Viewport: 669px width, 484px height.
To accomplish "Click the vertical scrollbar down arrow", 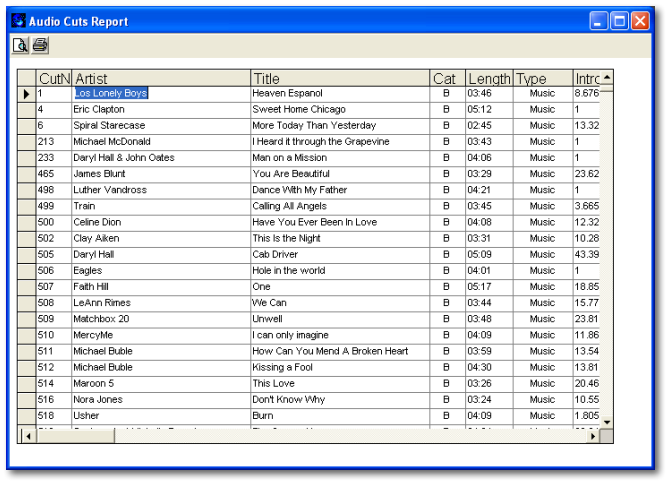I will (x=607, y=422).
